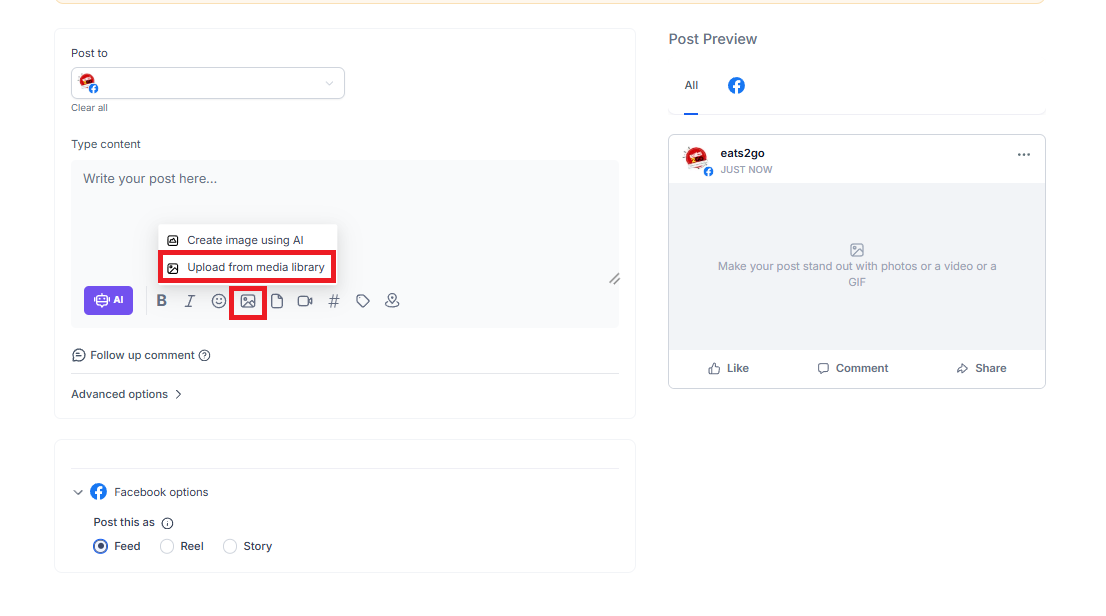Click Follow up comment help icon
This screenshot has height=616, width=1106.
click(205, 355)
